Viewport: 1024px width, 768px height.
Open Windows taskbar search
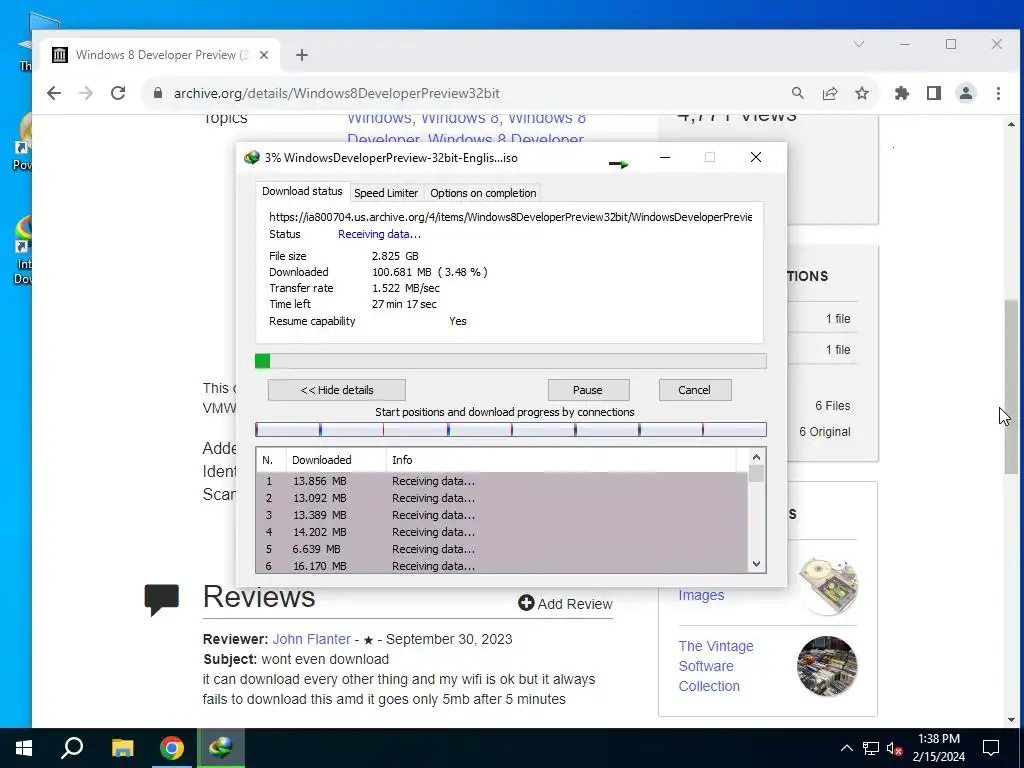(x=72, y=748)
